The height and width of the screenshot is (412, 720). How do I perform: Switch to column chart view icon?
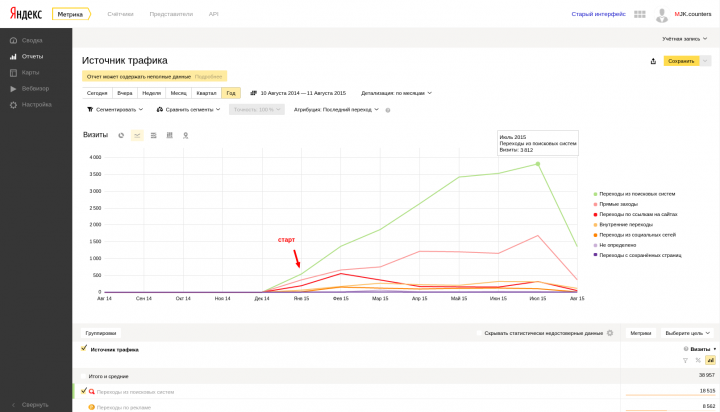169,135
